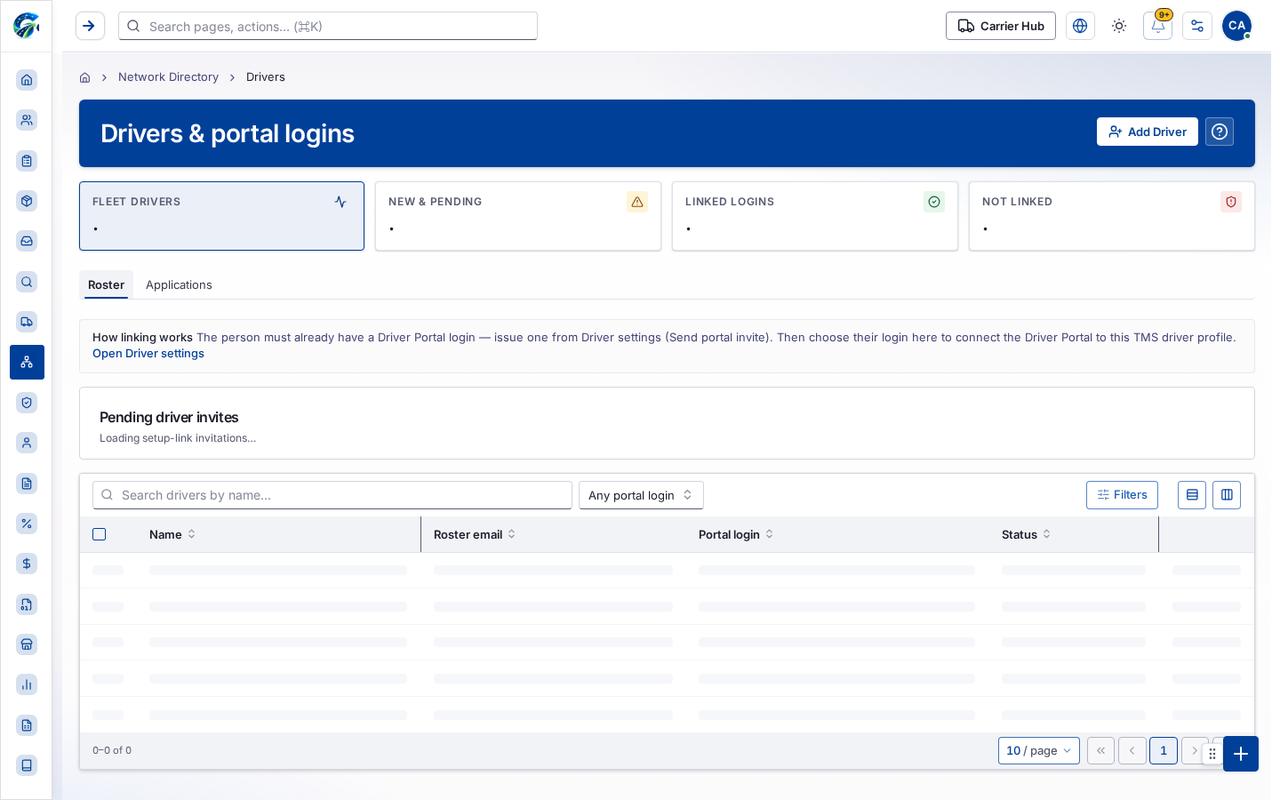Sort by the Status column

click(x=1026, y=535)
